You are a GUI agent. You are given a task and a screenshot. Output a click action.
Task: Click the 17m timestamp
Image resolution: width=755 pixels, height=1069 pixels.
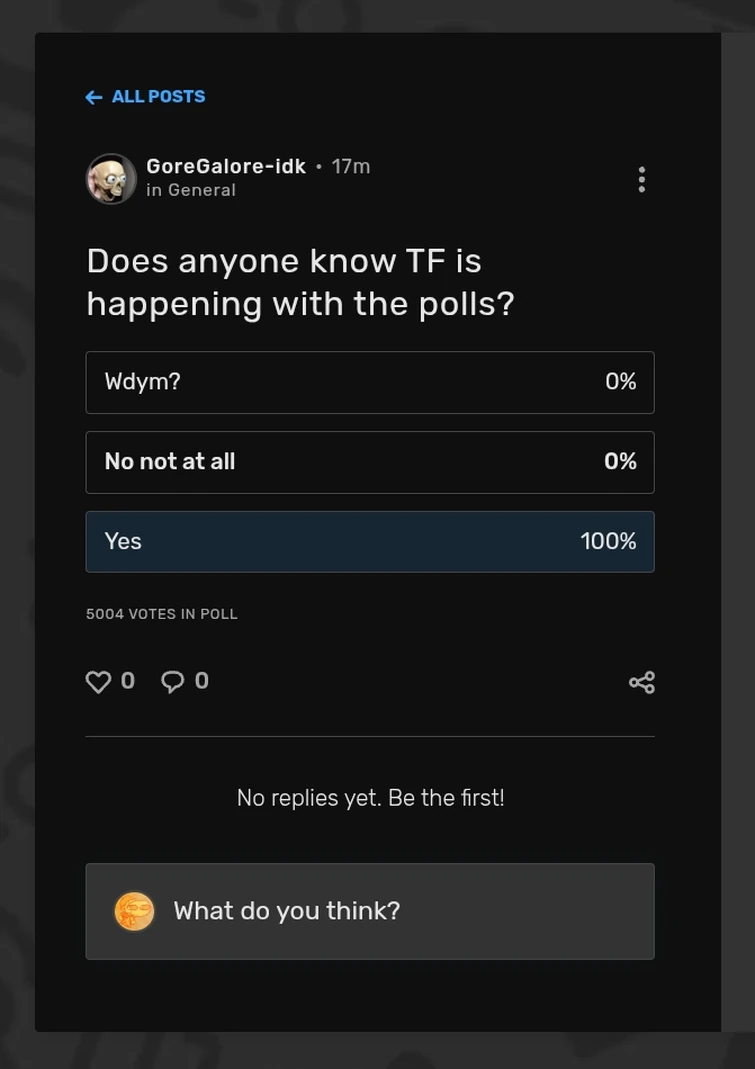pos(351,165)
